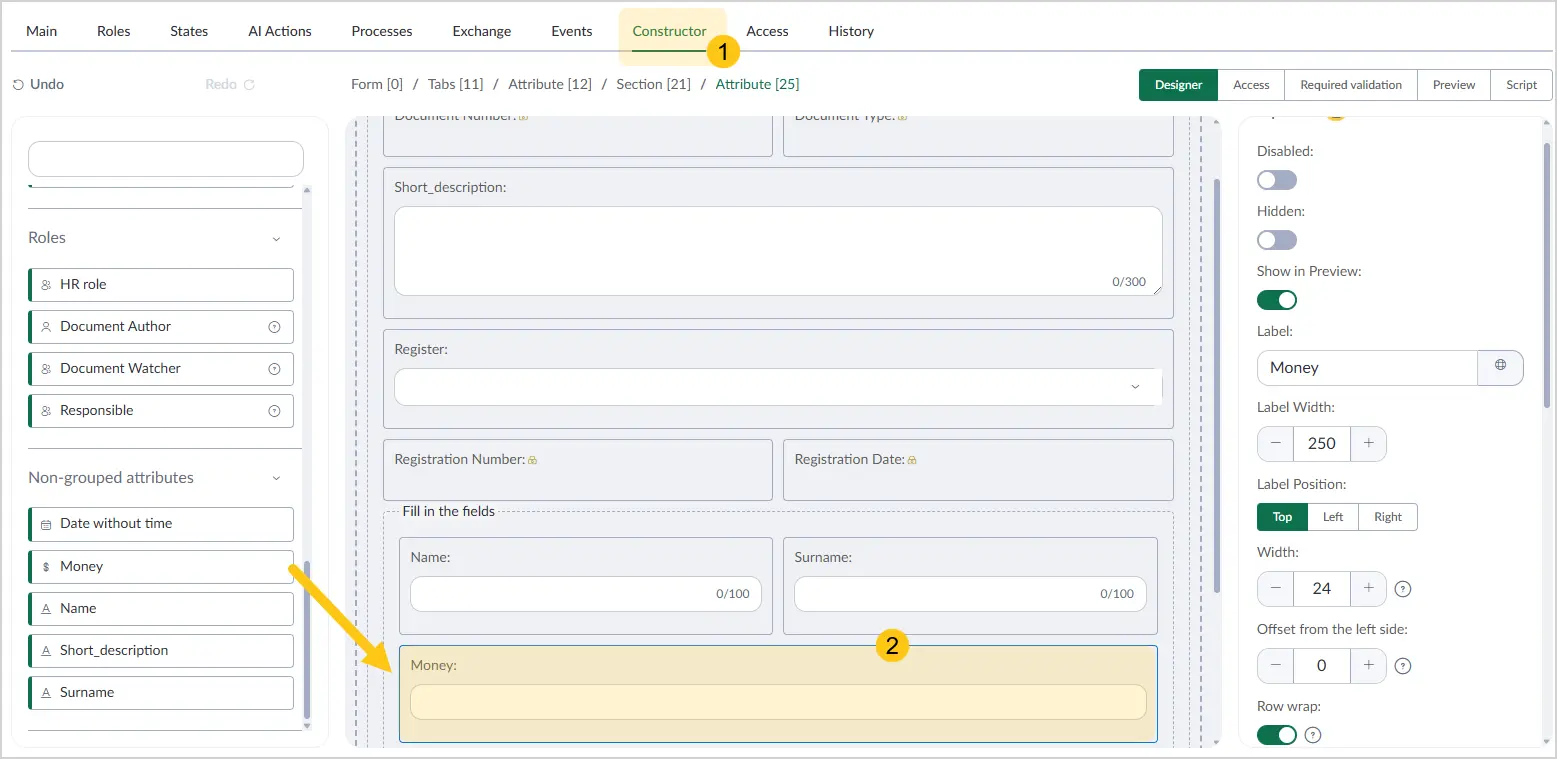Select the Document Author item
The height and width of the screenshot is (759, 1557).
[x=161, y=326]
